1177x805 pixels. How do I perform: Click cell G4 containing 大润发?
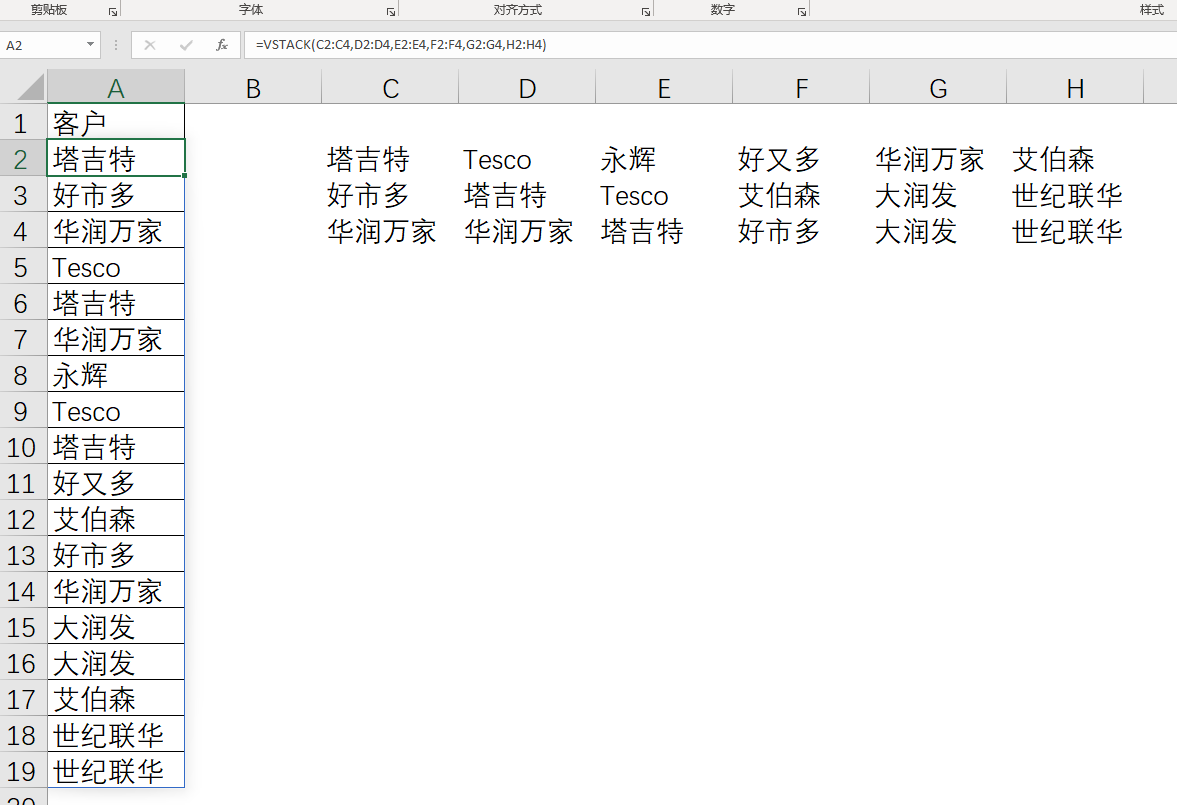pyautogui.click(x=938, y=231)
